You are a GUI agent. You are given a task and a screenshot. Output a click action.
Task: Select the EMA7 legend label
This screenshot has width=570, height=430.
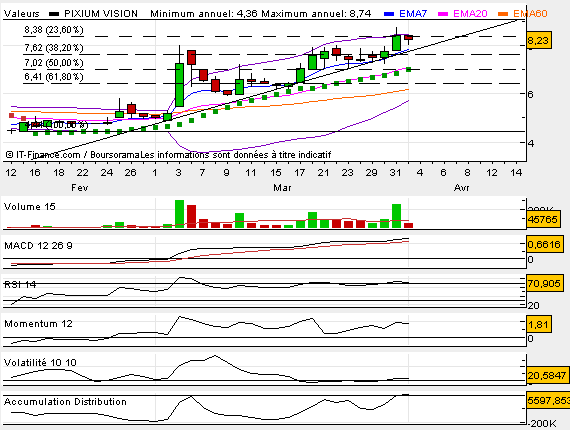click(x=413, y=14)
